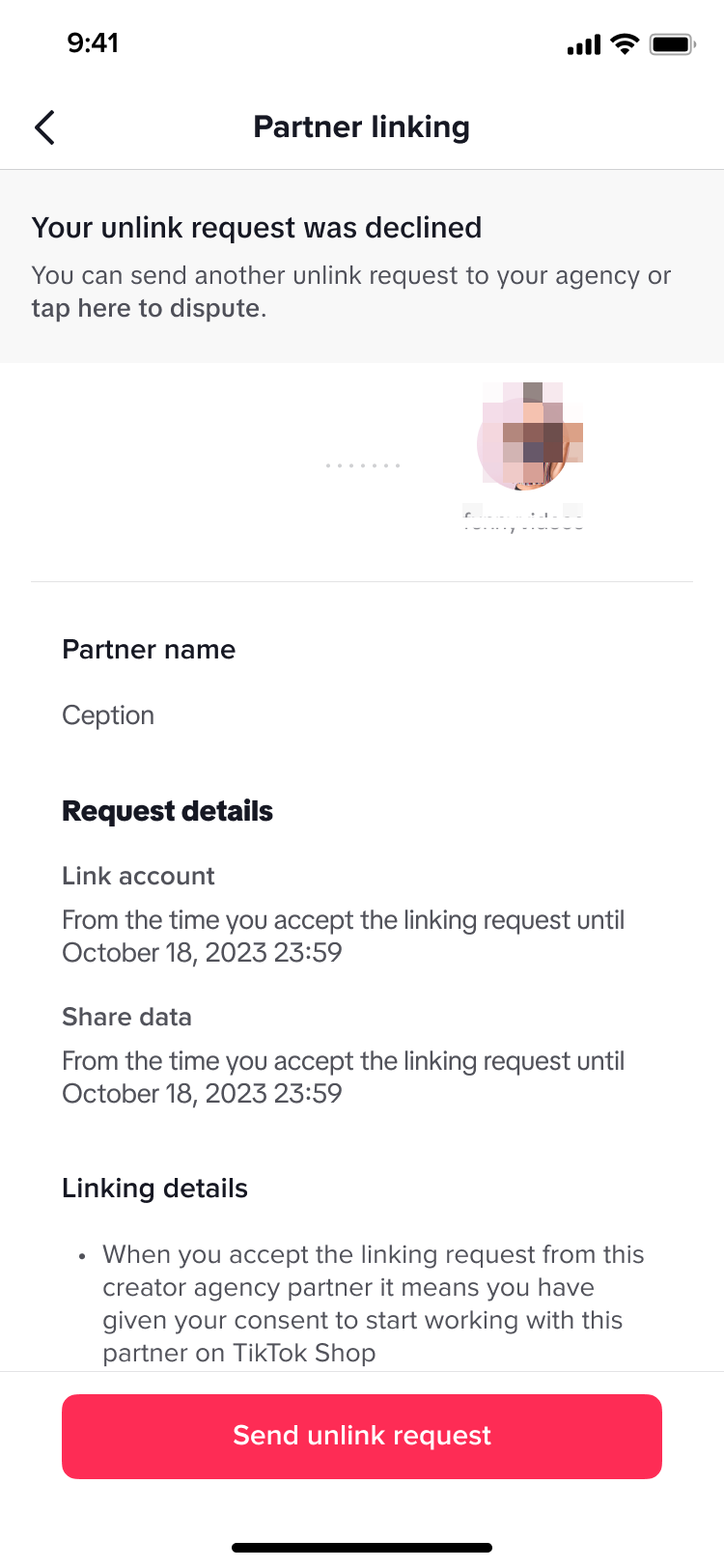The height and width of the screenshot is (1568, 724).
Task: Tap the pixelated profile avatar
Action: pyautogui.click(x=530, y=437)
